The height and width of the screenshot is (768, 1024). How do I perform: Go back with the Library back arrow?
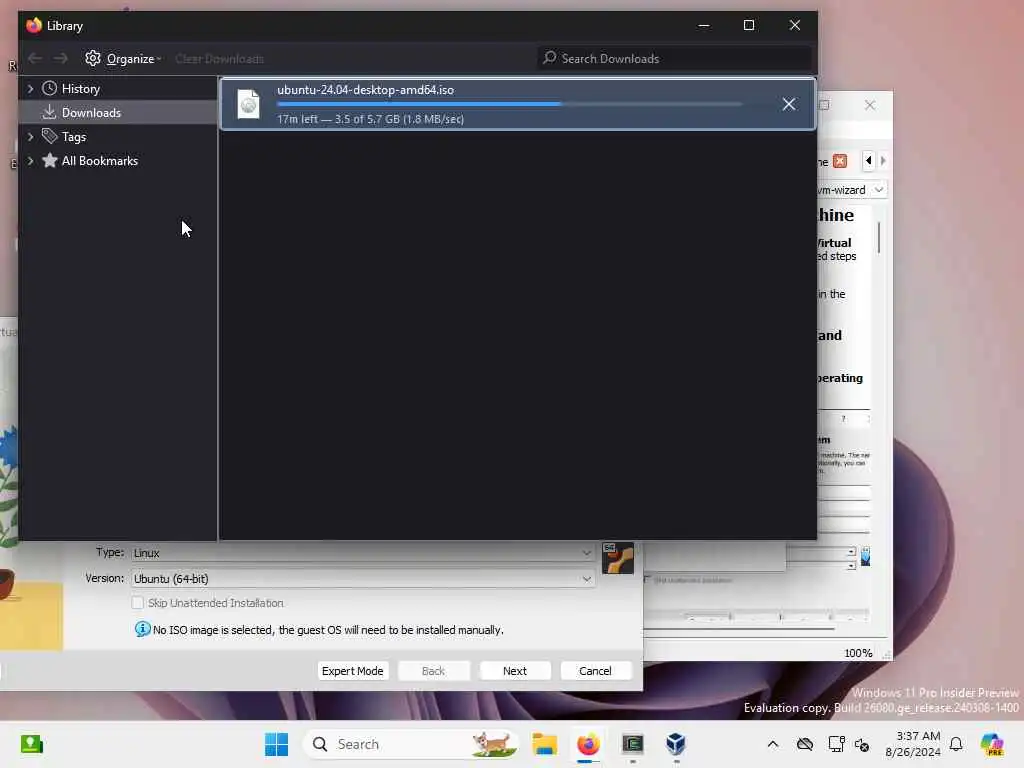[x=35, y=58]
